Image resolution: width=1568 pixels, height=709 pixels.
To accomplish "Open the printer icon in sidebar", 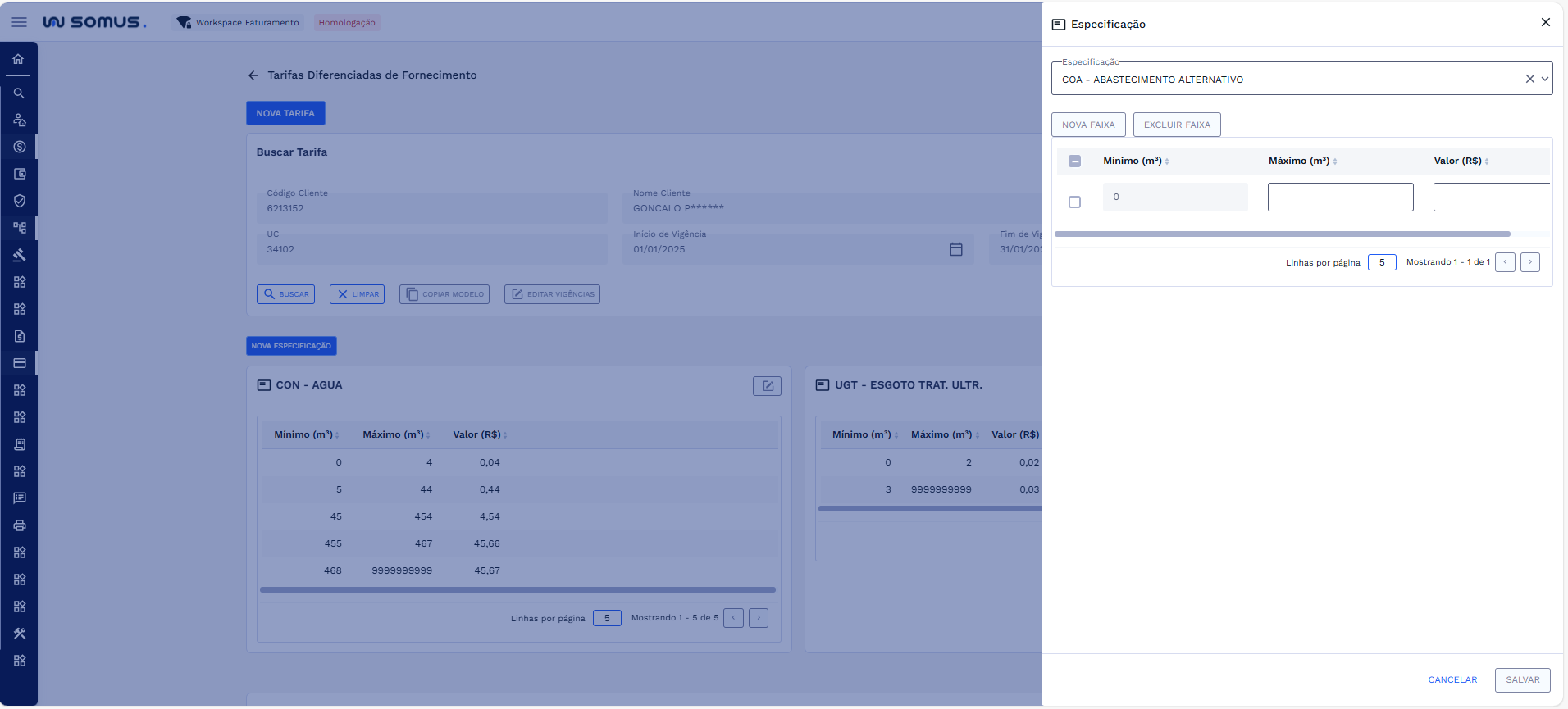I will coord(19,525).
